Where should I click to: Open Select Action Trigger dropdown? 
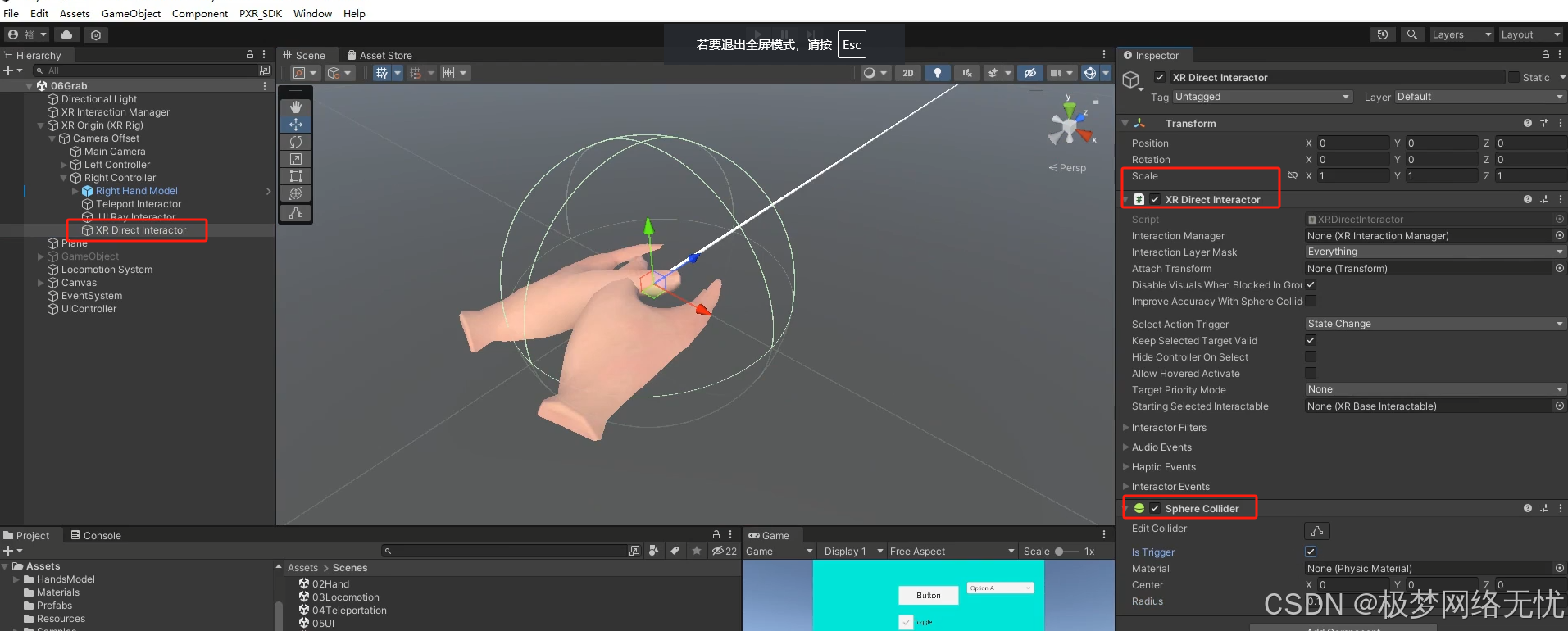coord(1435,324)
